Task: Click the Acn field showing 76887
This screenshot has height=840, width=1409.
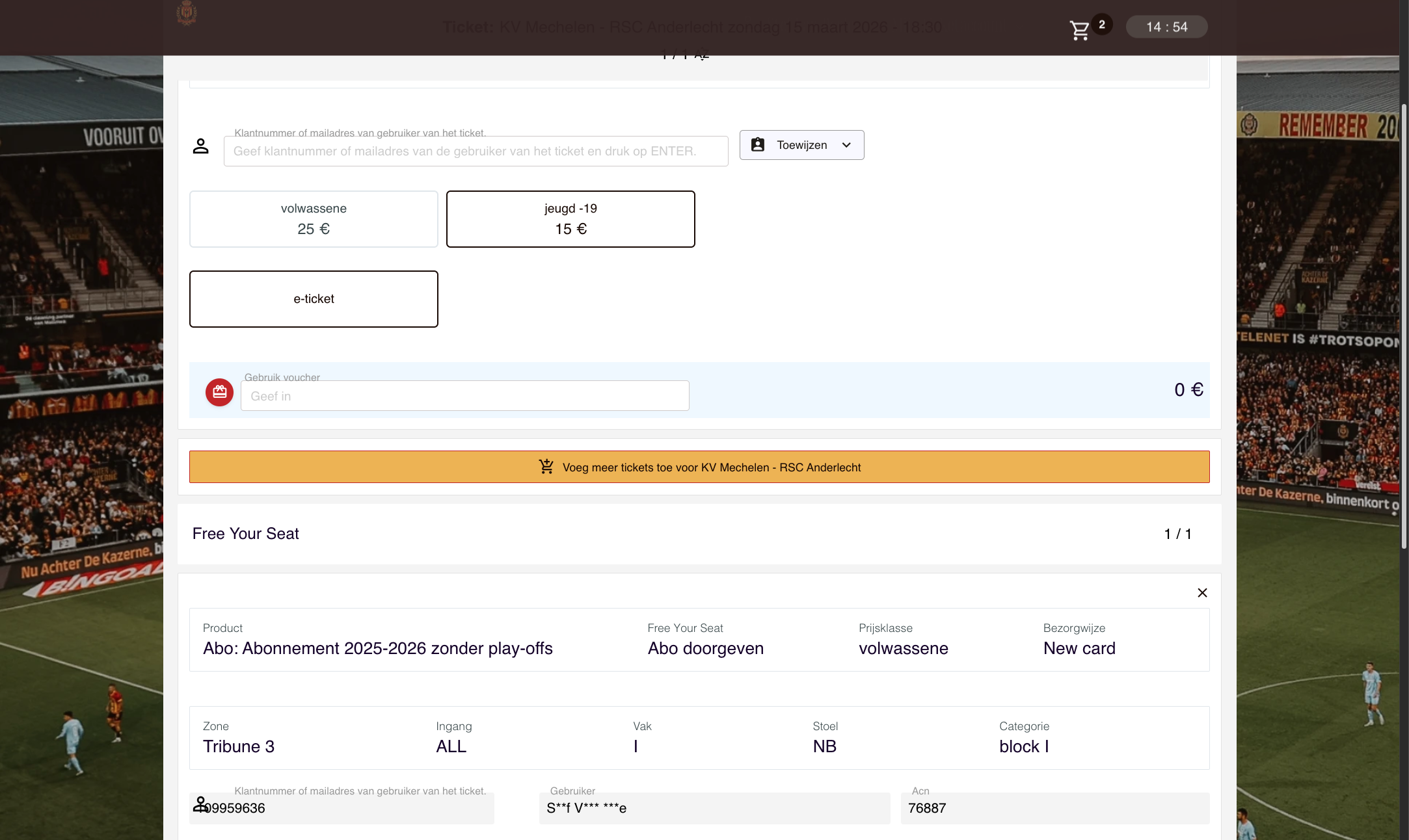Action: (x=1055, y=808)
